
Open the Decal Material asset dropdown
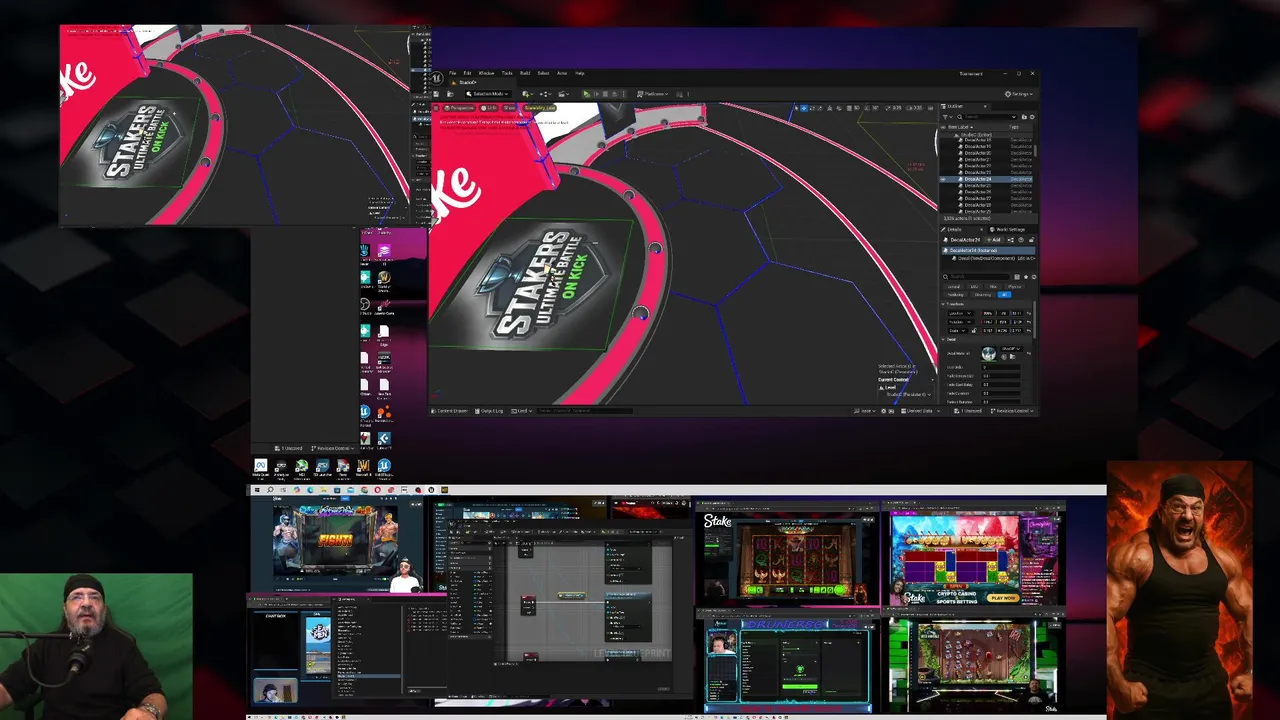click(x=1011, y=349)
